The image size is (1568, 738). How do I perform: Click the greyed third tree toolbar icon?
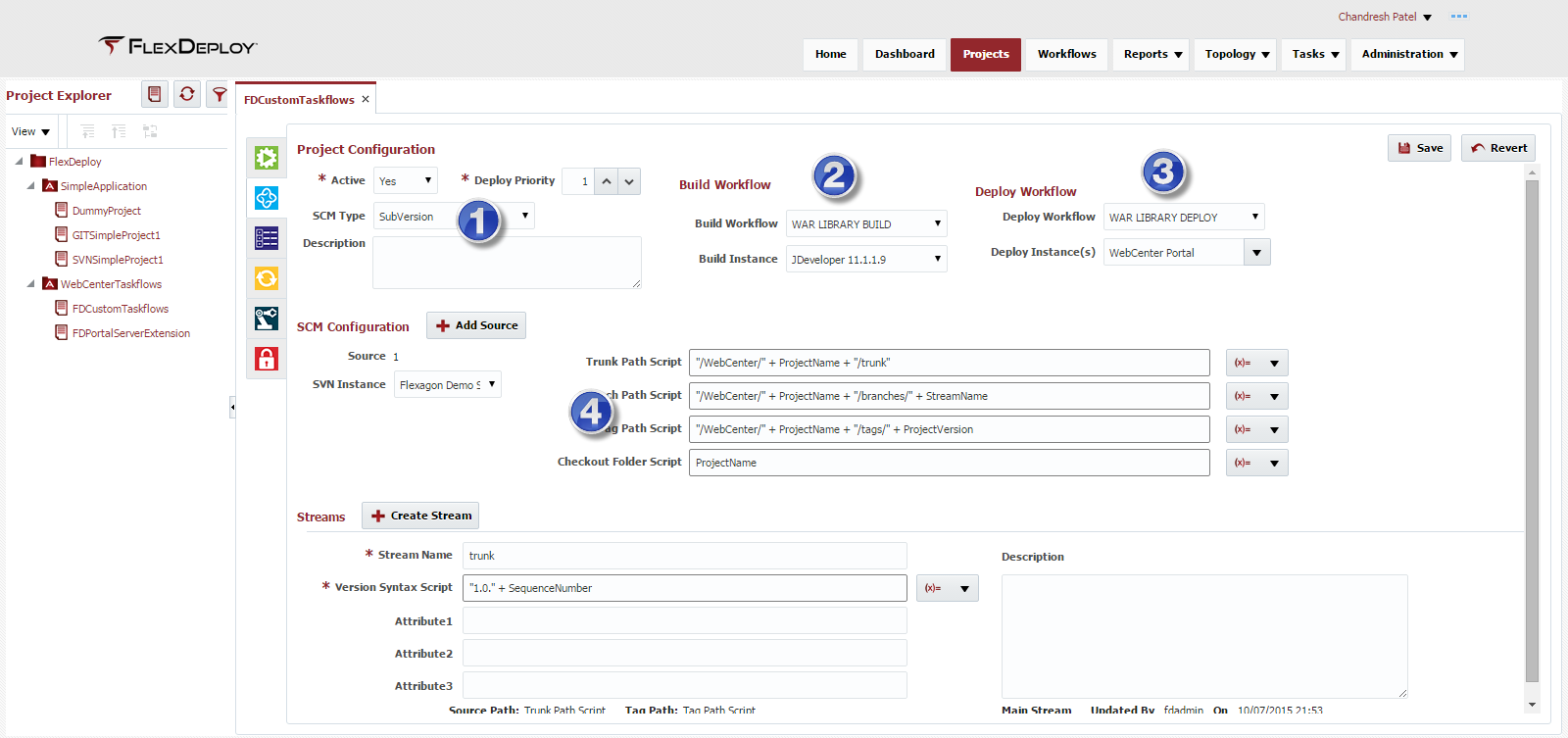click(150, 131)
